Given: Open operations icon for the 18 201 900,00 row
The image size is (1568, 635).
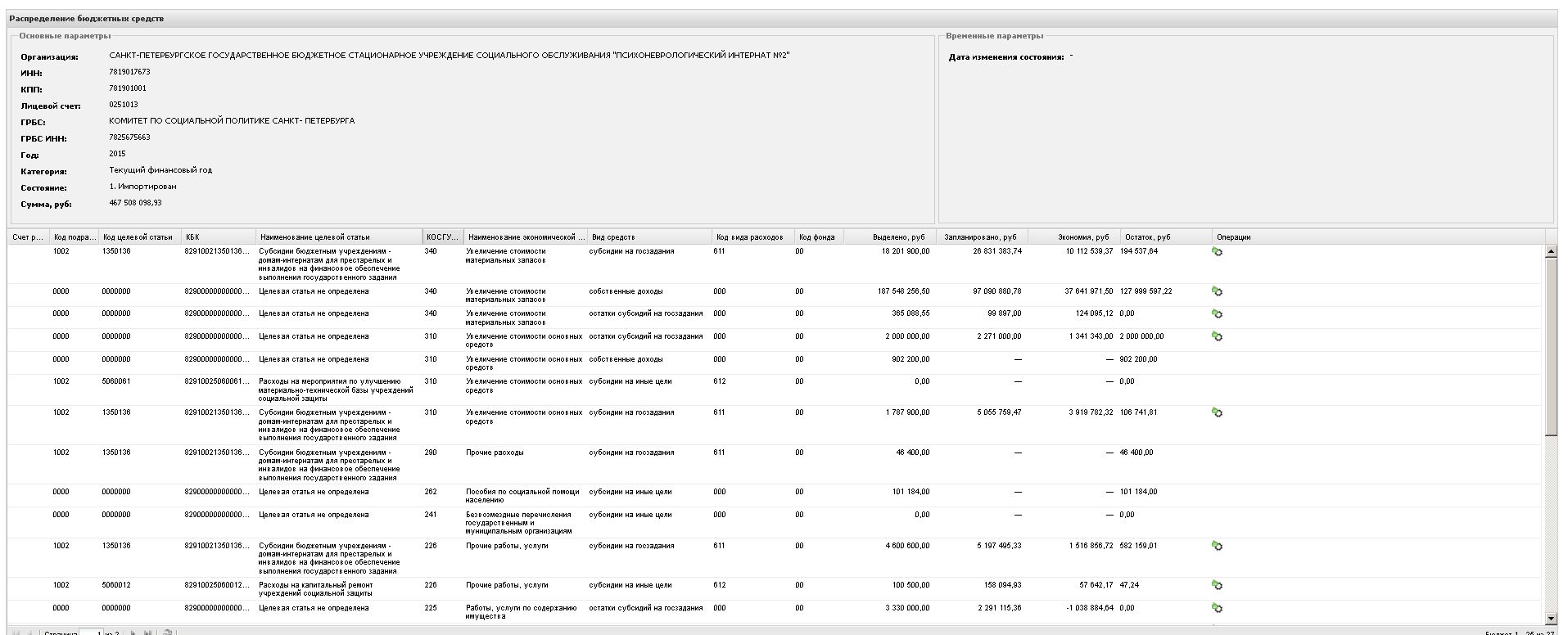Looking at the screenshot, I should pyautogui.click(x=1217, y=252).
